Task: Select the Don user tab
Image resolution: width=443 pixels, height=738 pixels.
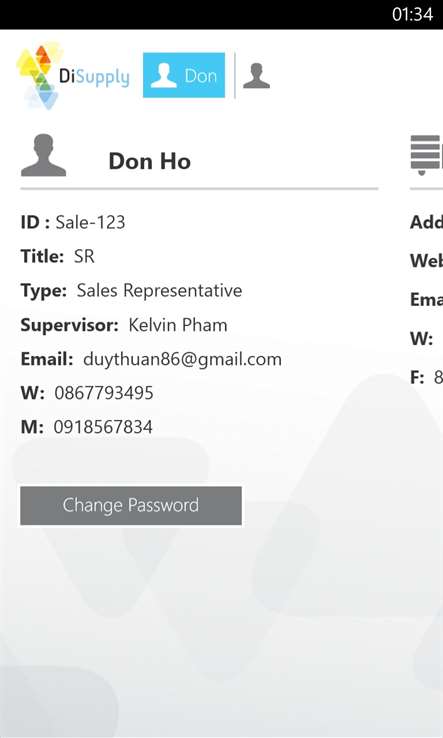Action: 184,75
